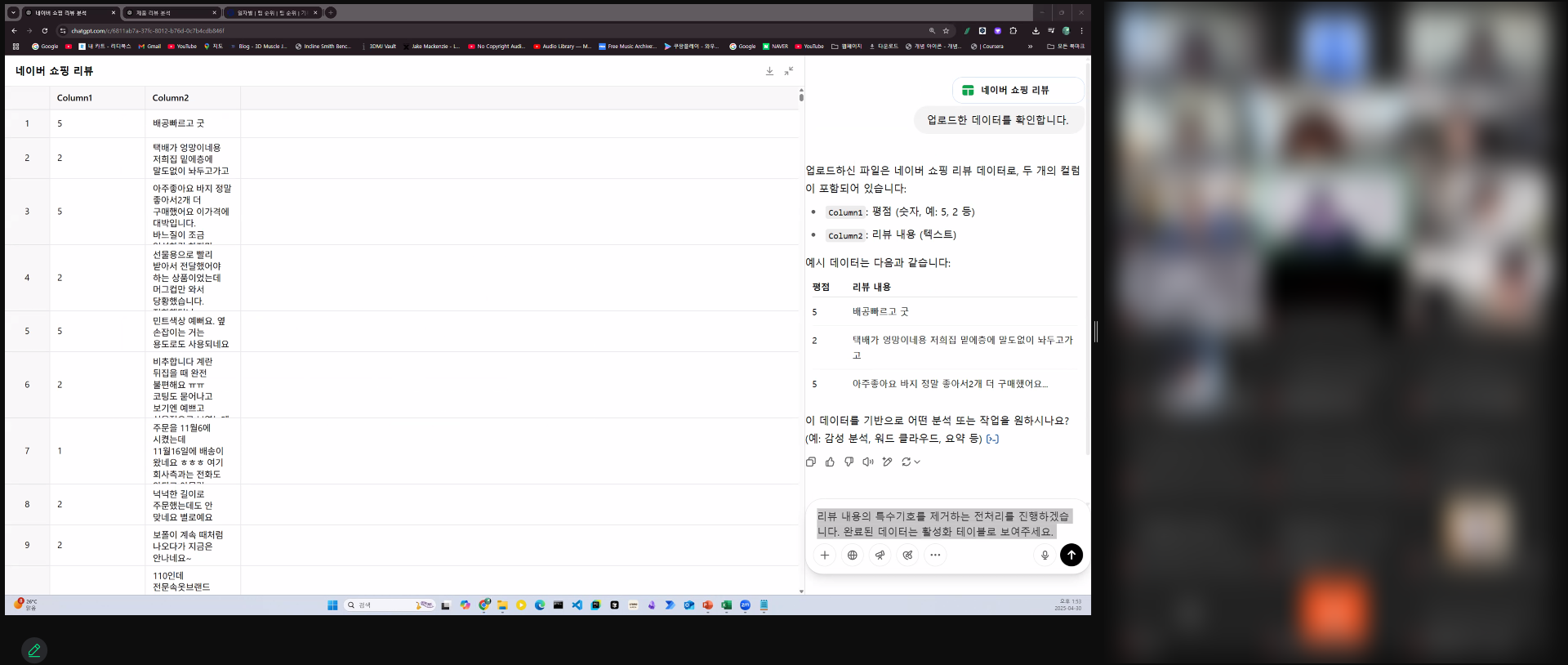Switch to the third browser tab
Viewport: 1568px width, 665px height.
click(x=272, y=13)
